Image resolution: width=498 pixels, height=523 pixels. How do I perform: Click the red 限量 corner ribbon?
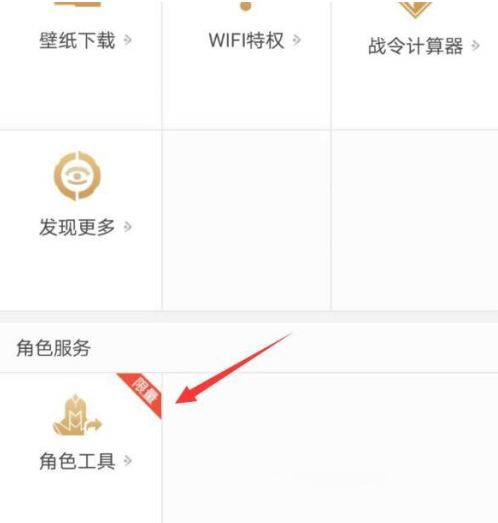[x=143, y=392]
